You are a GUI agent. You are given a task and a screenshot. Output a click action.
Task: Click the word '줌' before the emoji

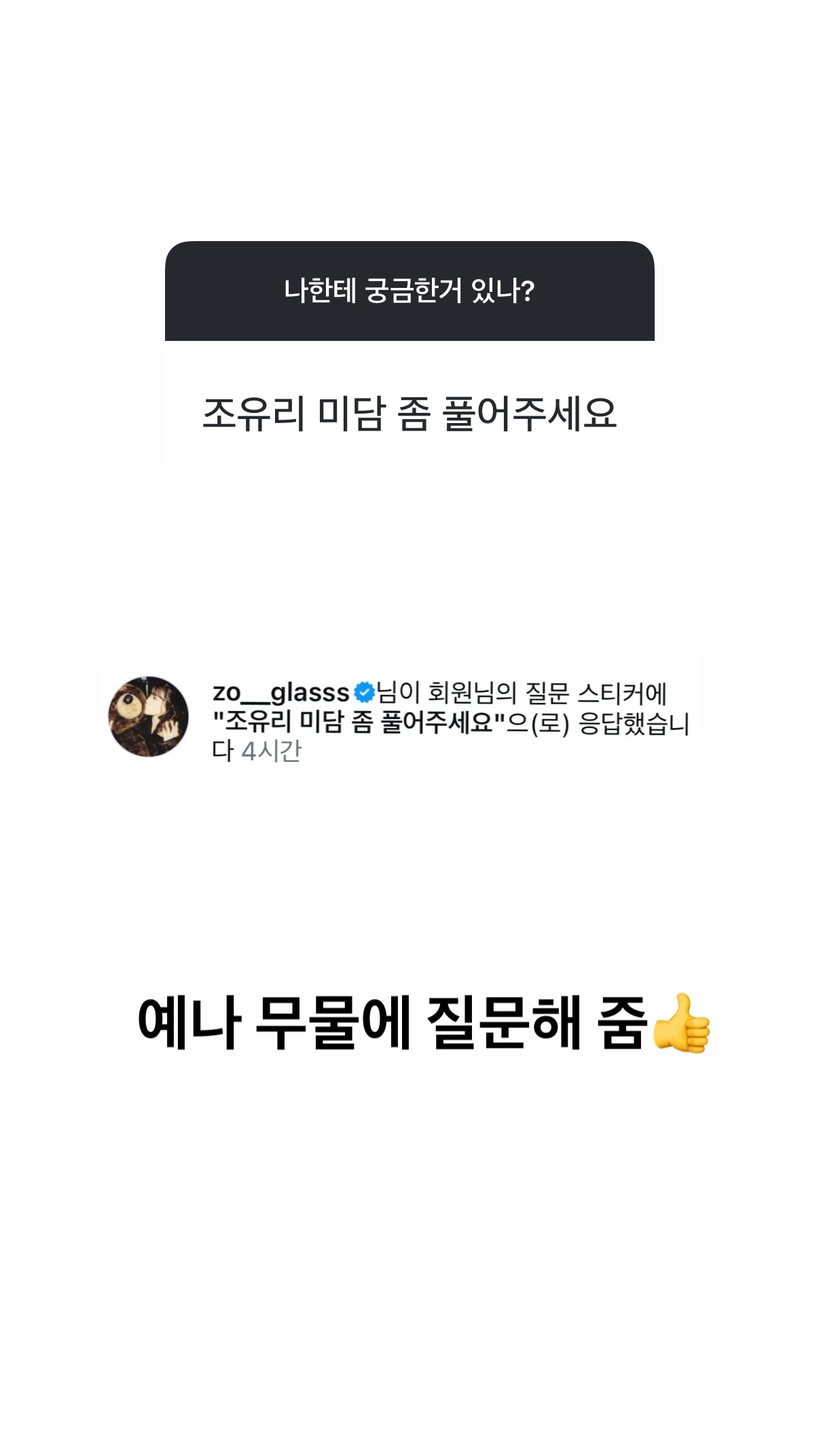[622, 1023]
